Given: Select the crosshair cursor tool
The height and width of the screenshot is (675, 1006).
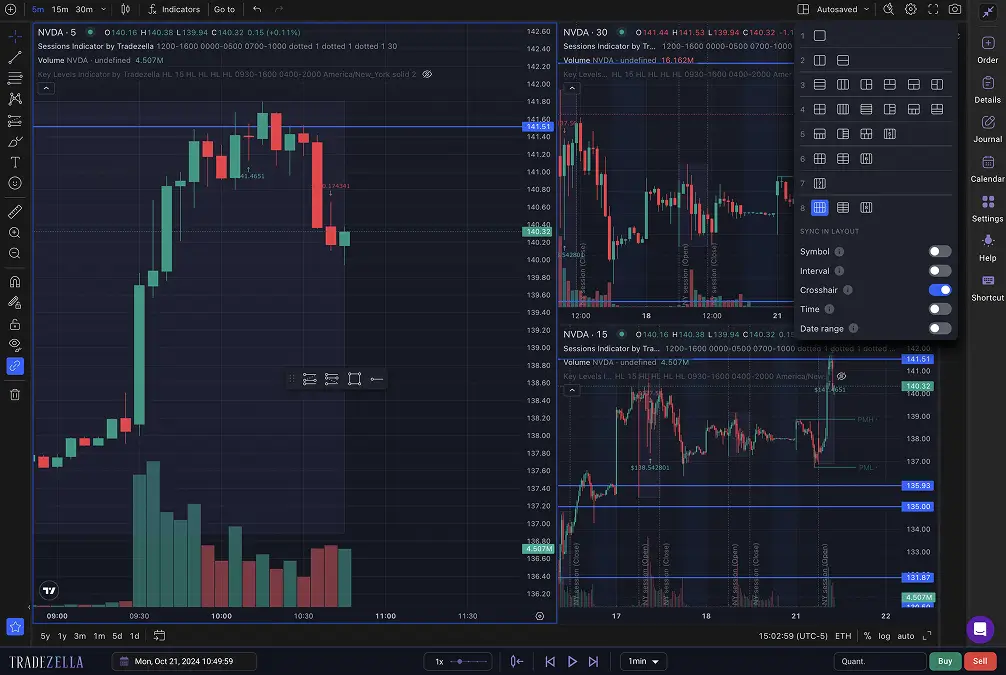Looking at the screenshot, I should (15, 36).
